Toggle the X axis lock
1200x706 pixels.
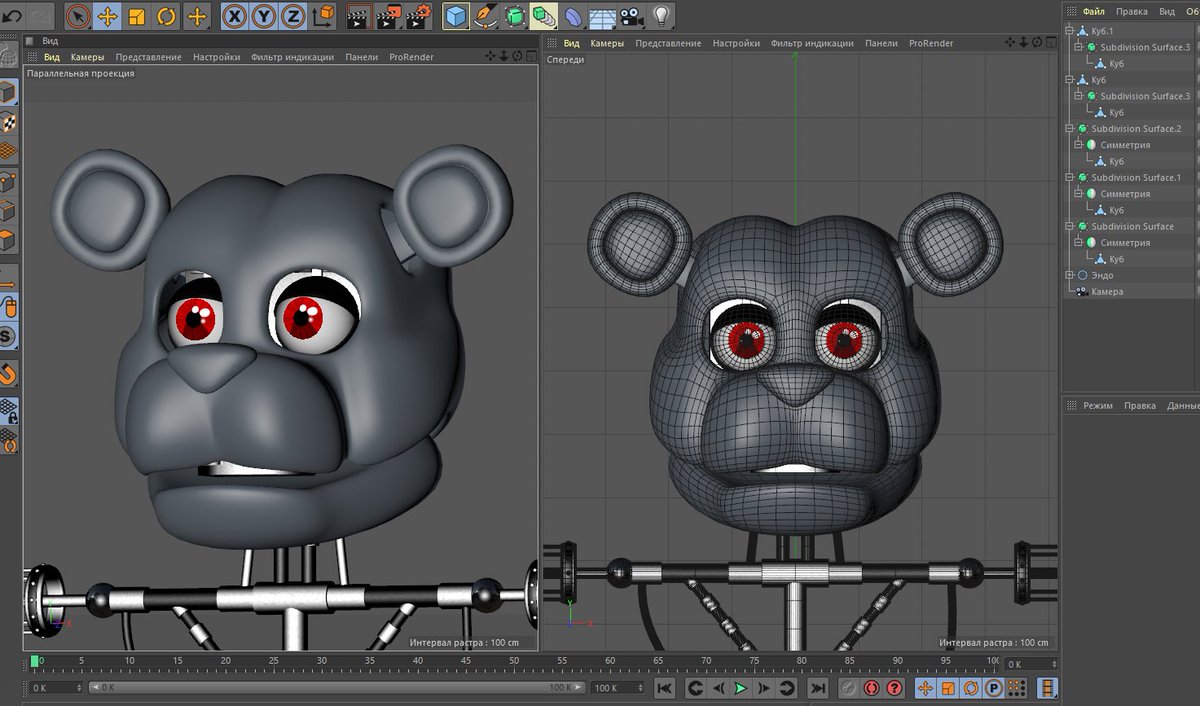point(234,16)
